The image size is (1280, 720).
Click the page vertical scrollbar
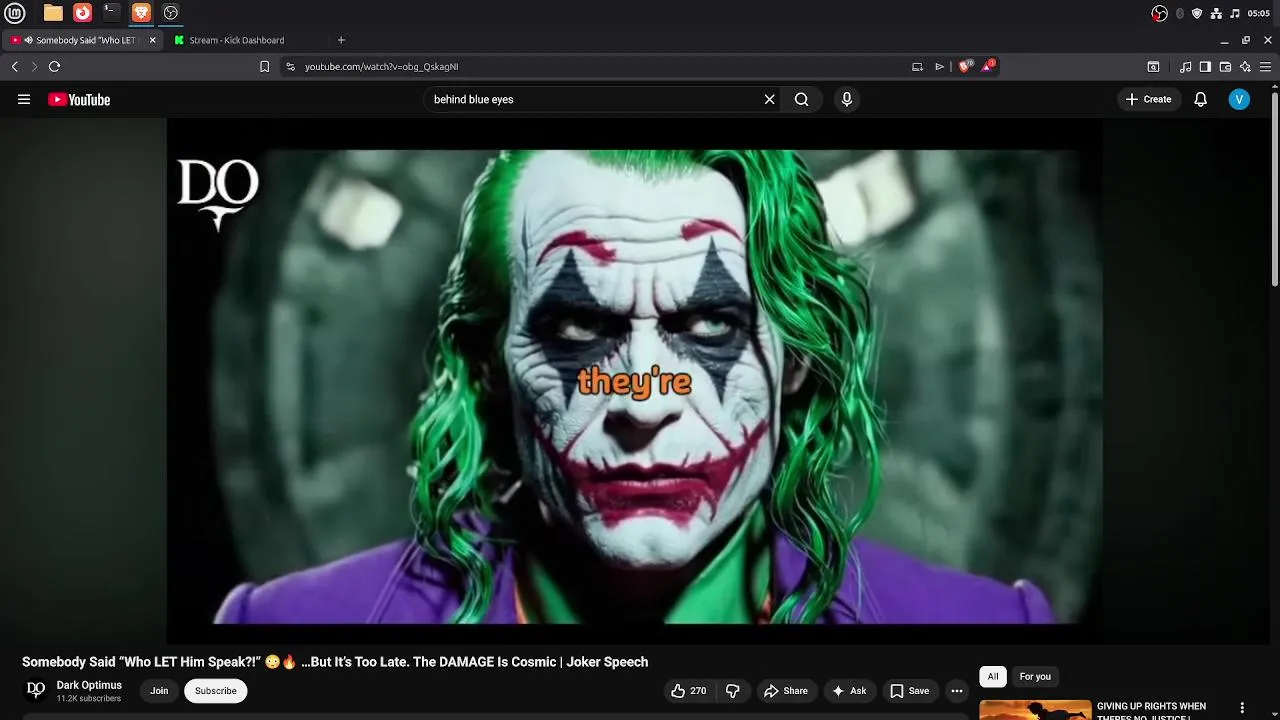[1275, 188]
